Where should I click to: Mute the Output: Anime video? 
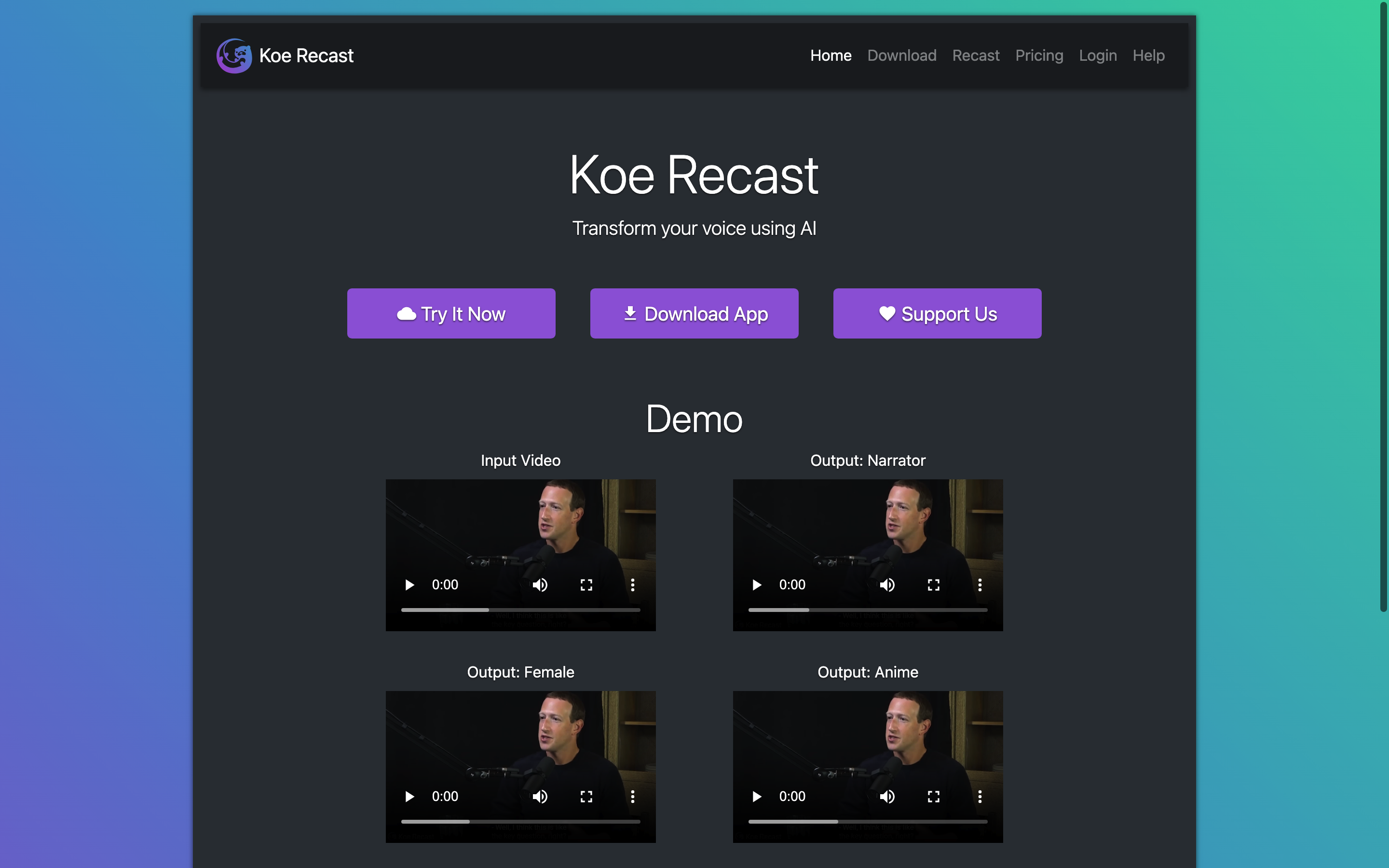pyautogui.click(x=887, y=797)
